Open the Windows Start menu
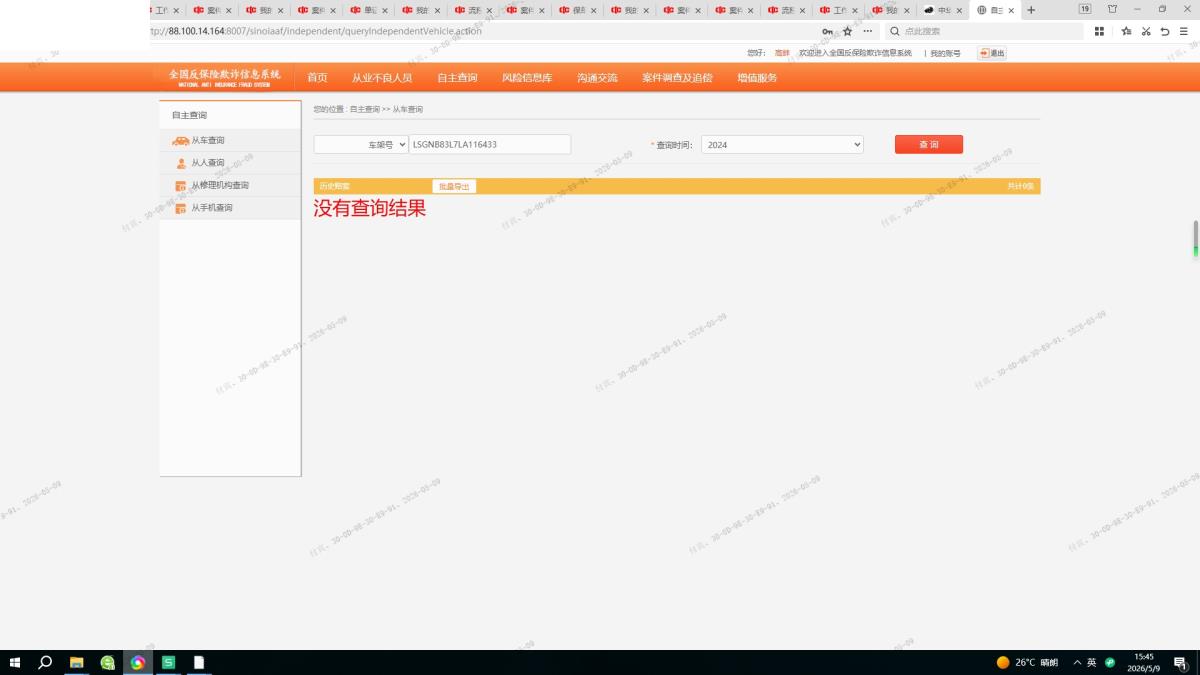Image resolution: width=1200 pixels, height=675 pixels. [x=15, y=662]
